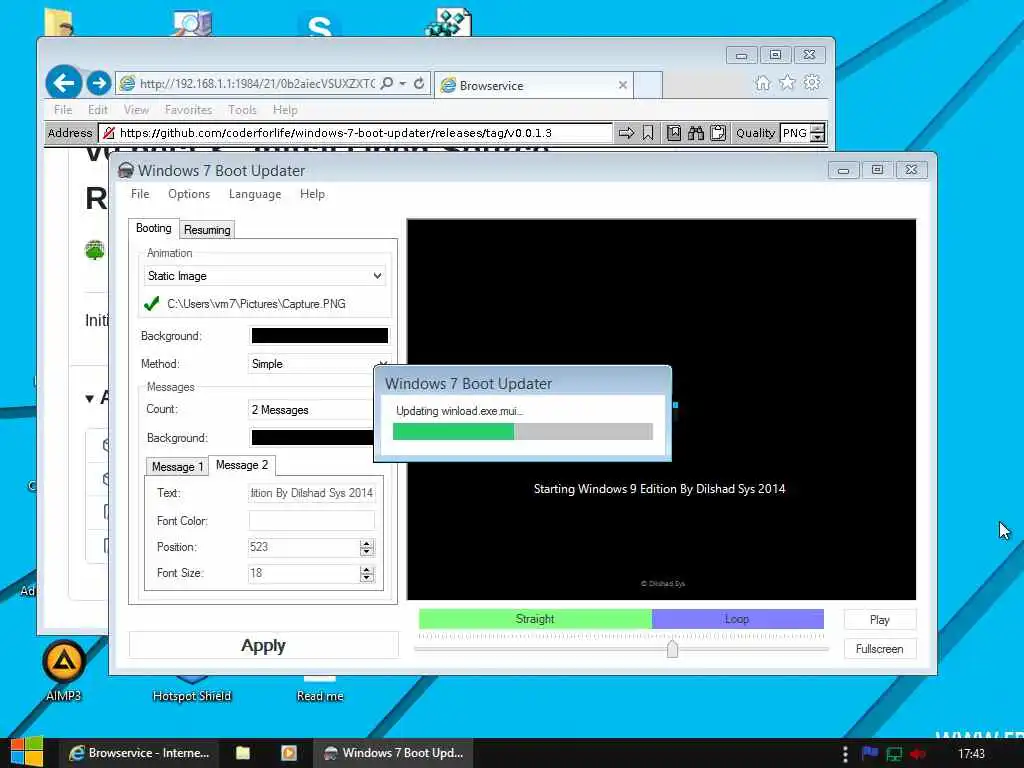Click the Windows Start button
Viewport: 1024px width, 768px height.
pyautogui.click(x=27, y=752)
